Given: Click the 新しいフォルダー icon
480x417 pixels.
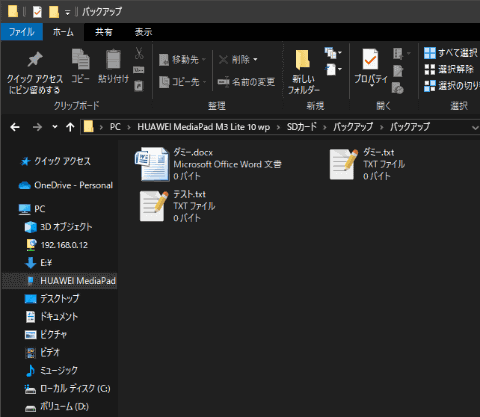Looking at the screenshot, I should click(303, 60).
